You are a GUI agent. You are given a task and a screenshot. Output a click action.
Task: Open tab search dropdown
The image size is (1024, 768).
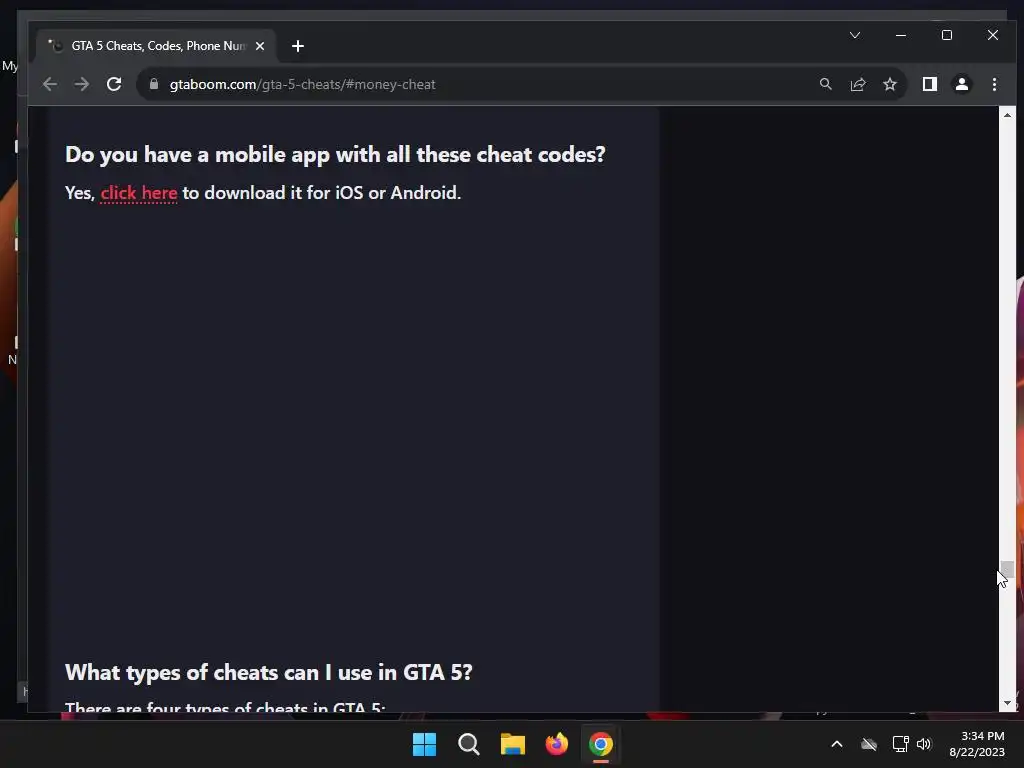point(855,35)
